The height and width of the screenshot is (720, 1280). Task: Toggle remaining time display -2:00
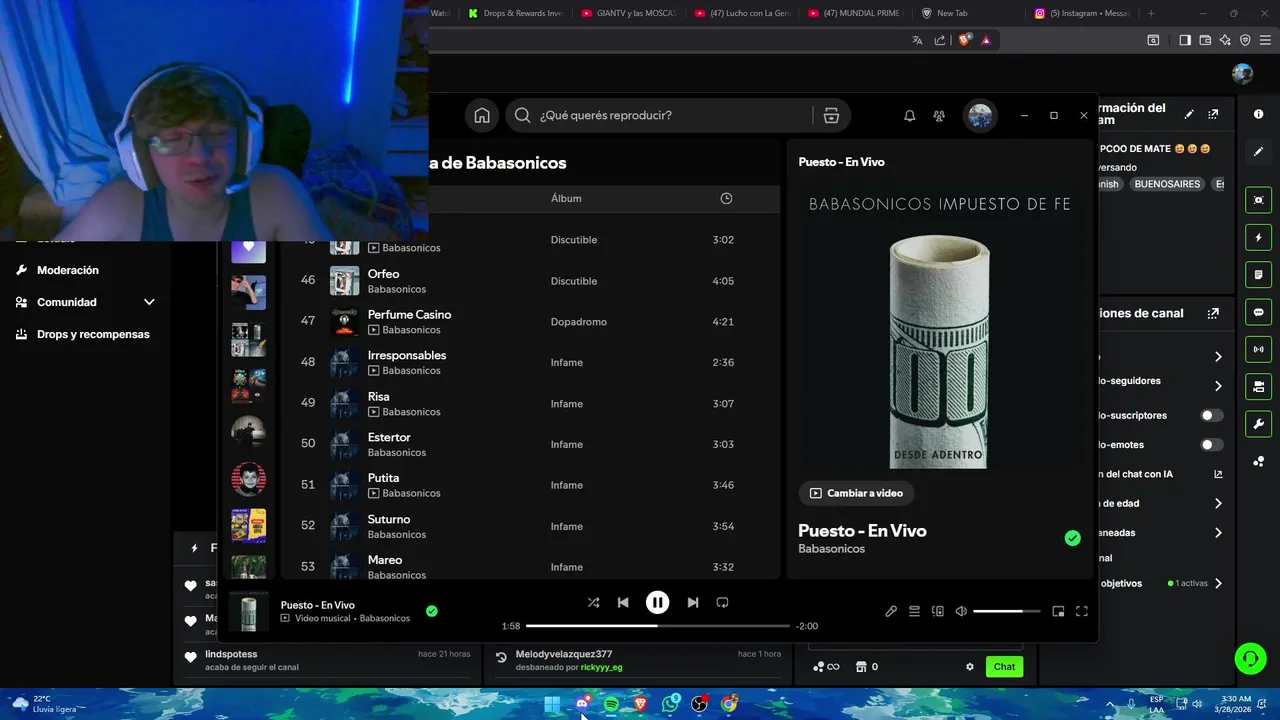coord(807,626)
